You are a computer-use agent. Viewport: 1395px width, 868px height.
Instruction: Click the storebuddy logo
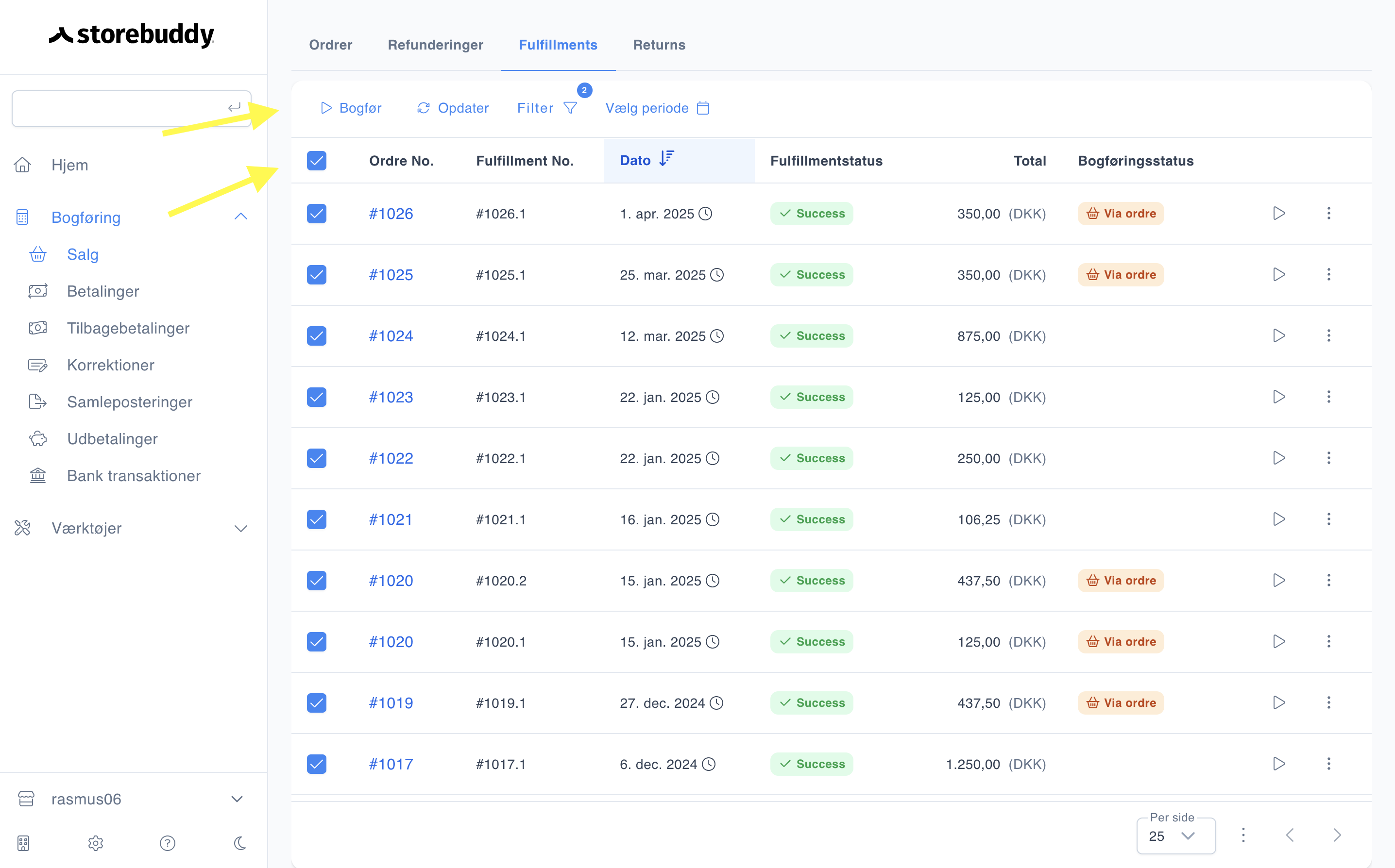132,34
